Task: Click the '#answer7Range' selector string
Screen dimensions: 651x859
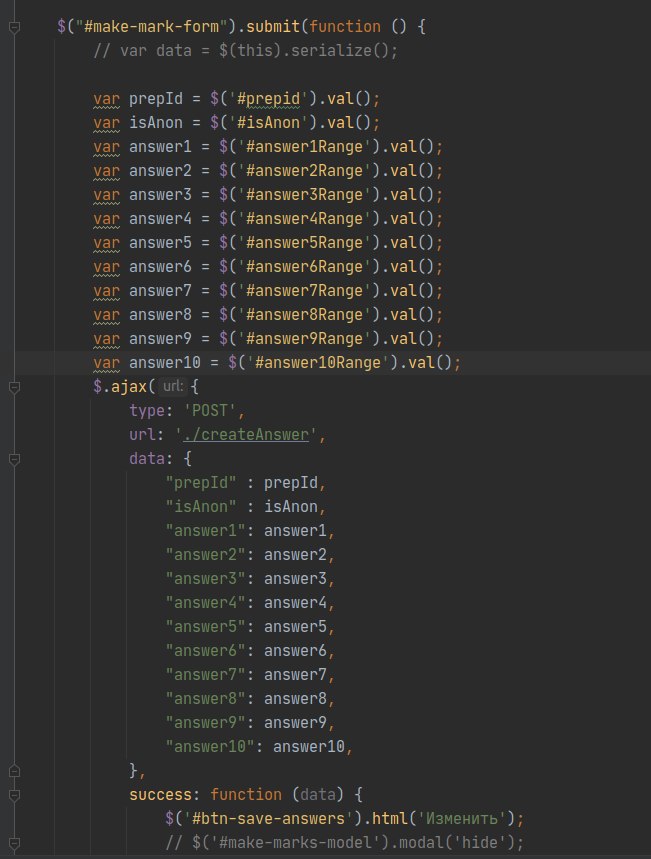Action: click(x=305, y=290)
